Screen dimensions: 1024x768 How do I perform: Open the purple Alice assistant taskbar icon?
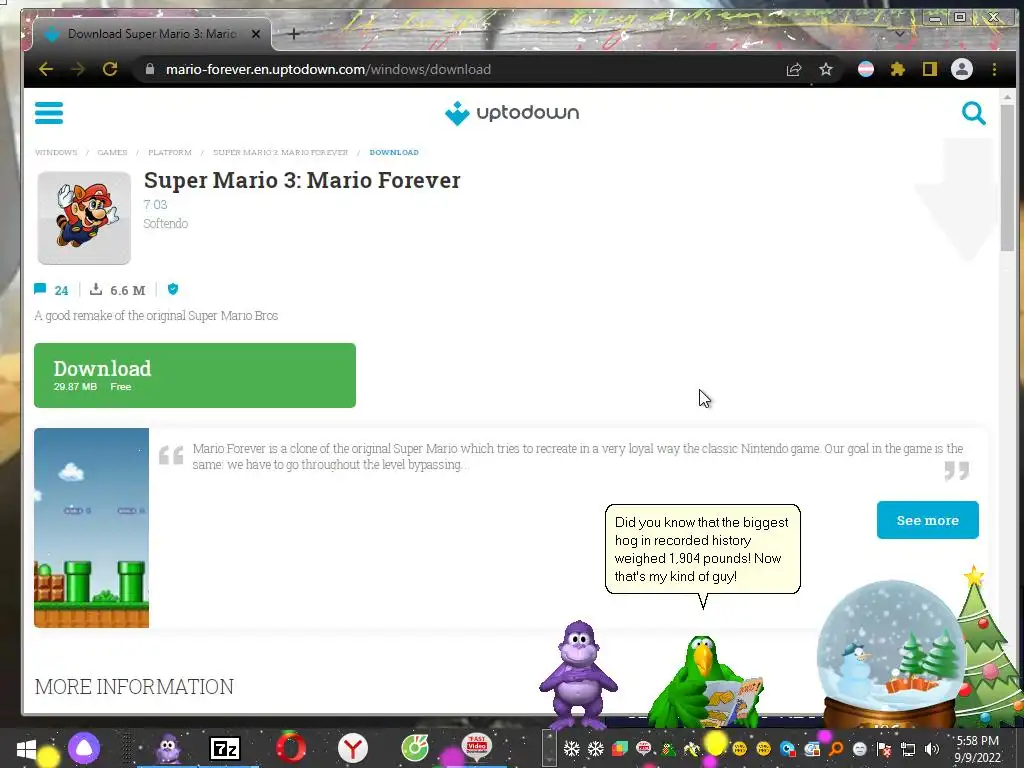(x=84, y=748)
